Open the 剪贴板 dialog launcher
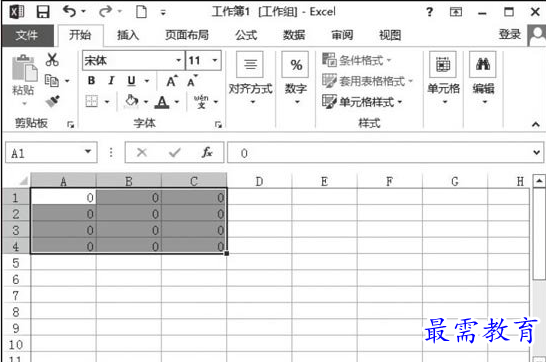The width and height of the screenshot is (546, 362). point(71,124)
